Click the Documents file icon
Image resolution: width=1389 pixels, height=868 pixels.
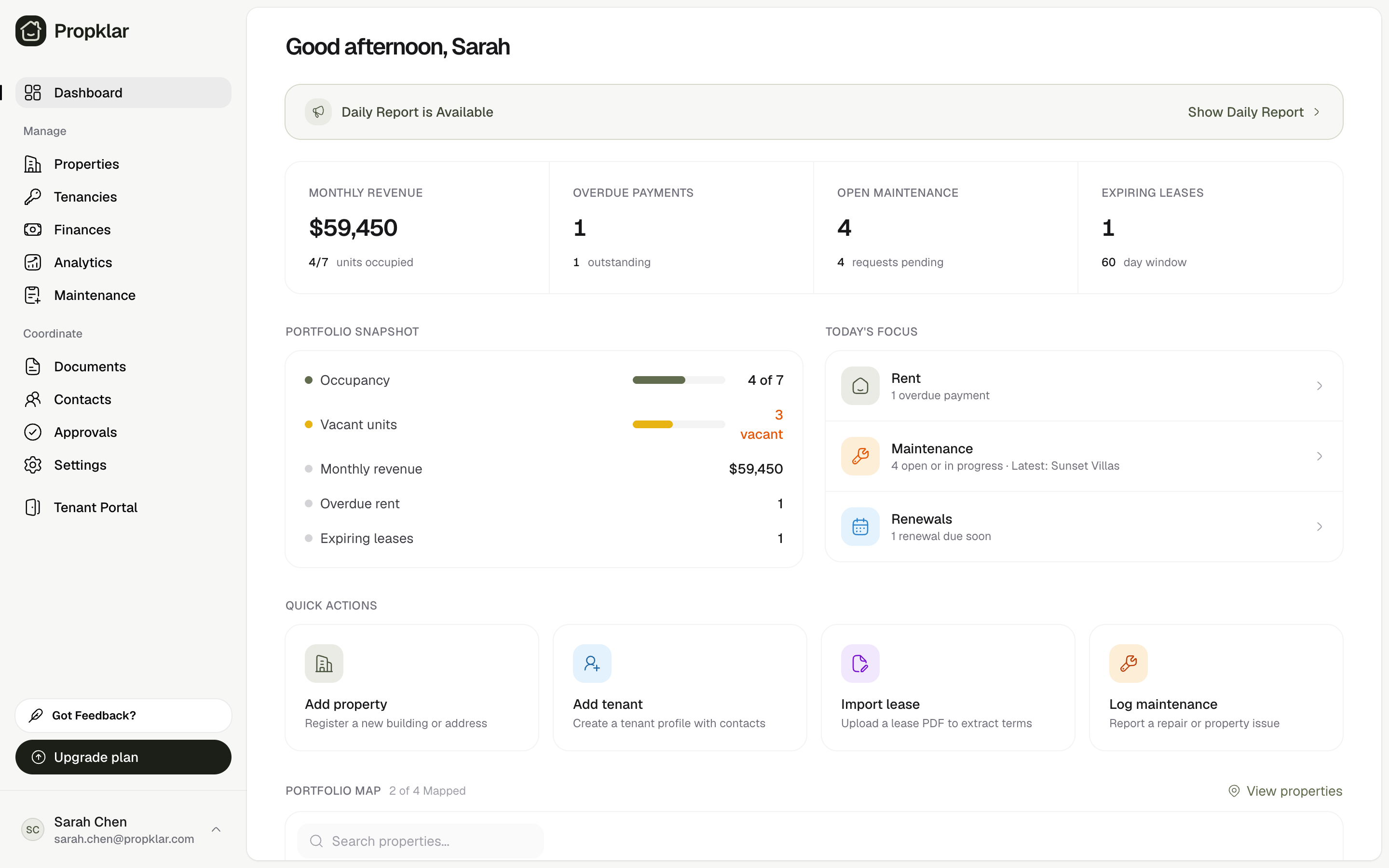[33, 366]
